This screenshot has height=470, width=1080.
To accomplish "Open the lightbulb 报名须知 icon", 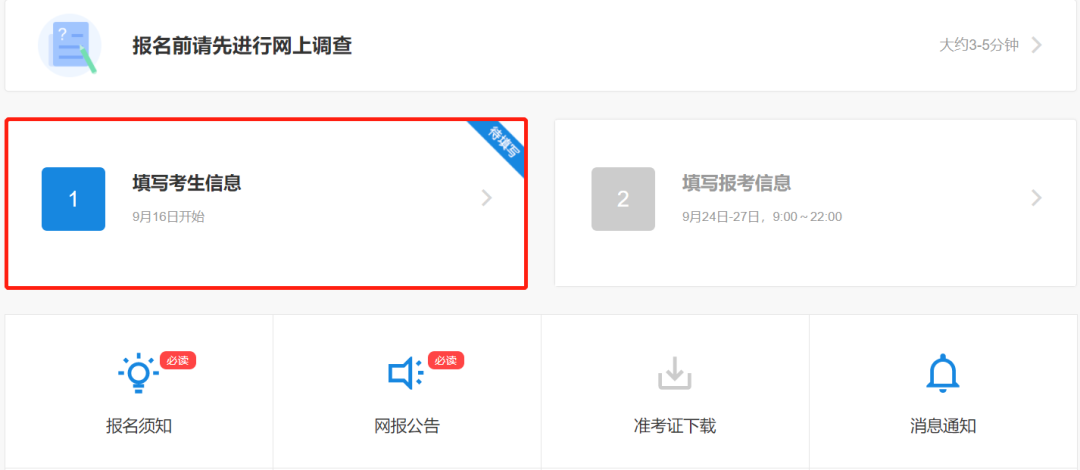I will pos(138,373).
